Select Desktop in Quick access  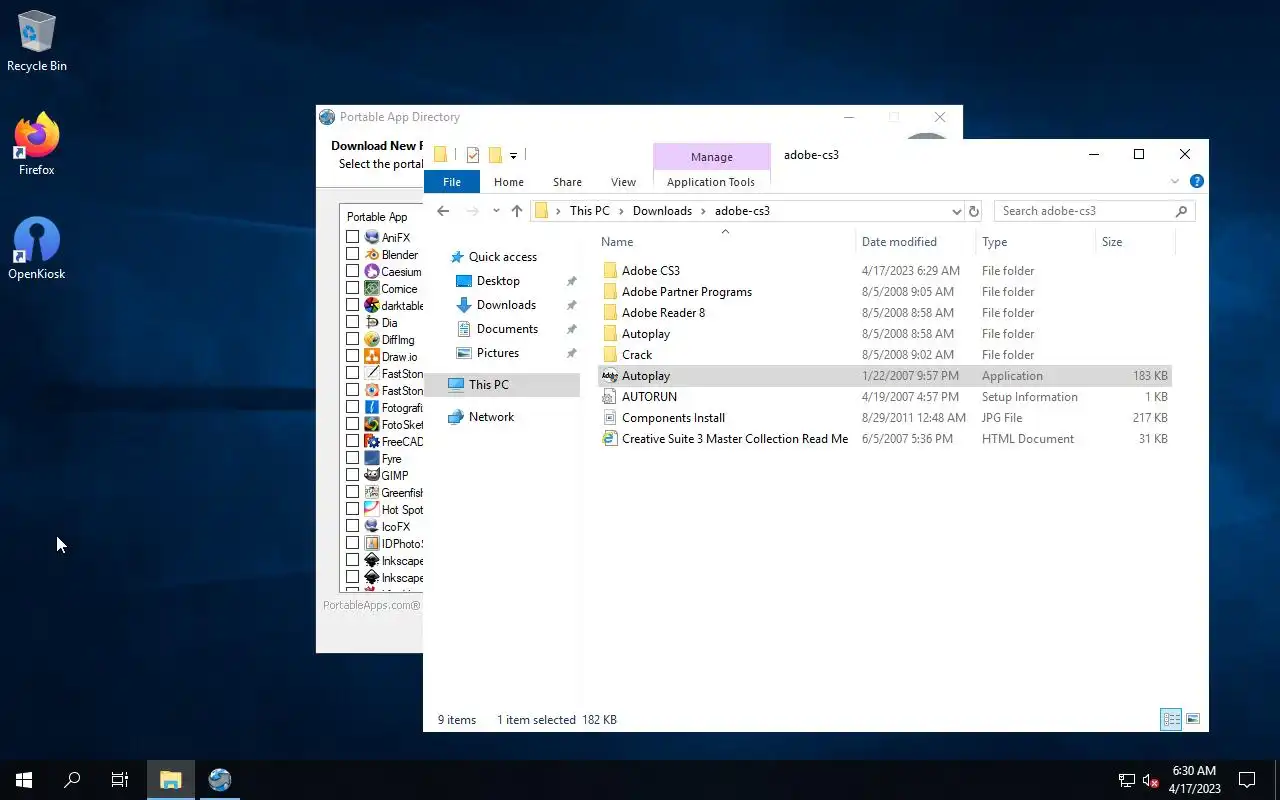pyautogui.click(x=498, y=281)
